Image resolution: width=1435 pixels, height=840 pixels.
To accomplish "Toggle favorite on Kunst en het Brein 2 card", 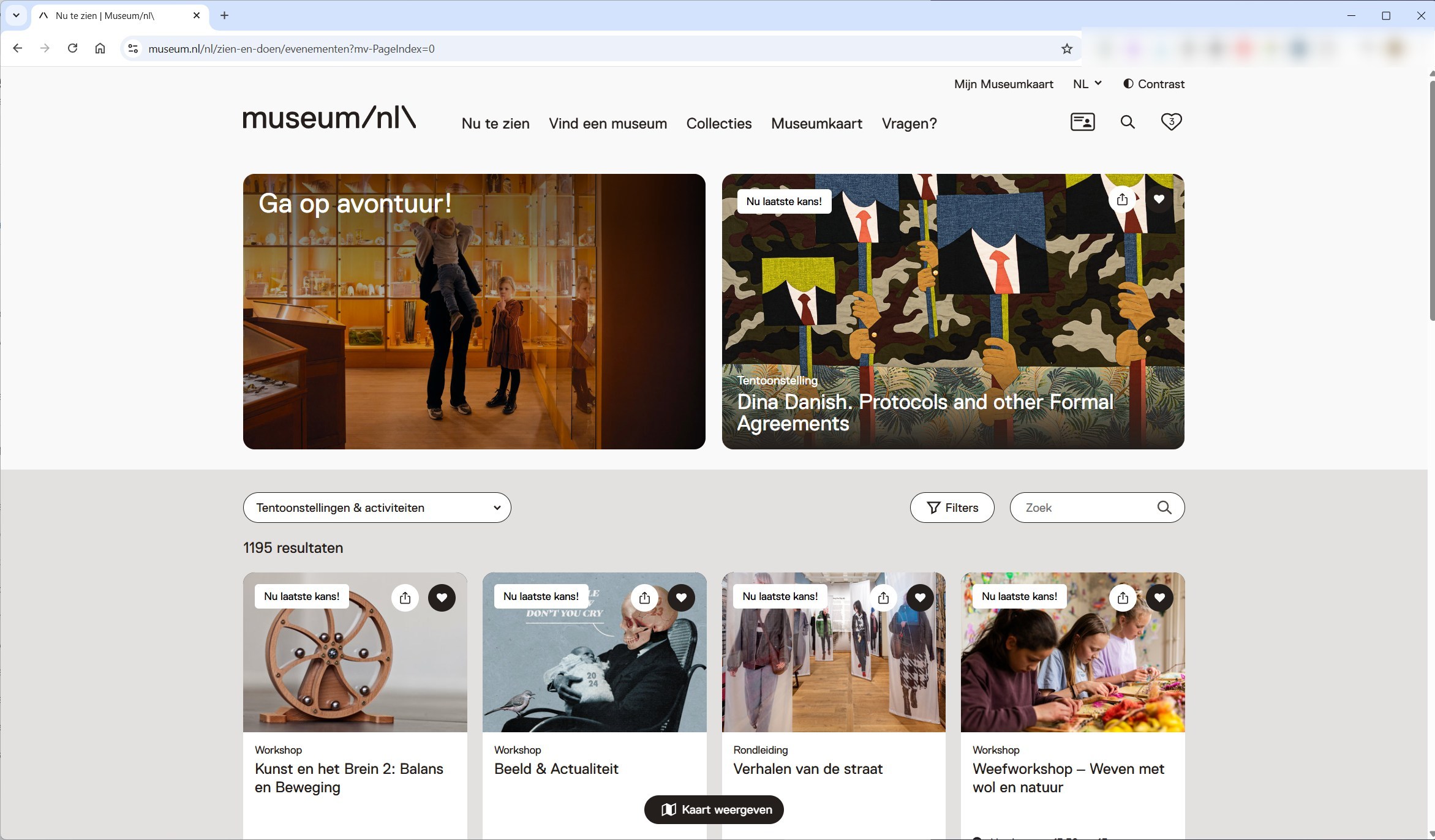I will coord(442,598).
